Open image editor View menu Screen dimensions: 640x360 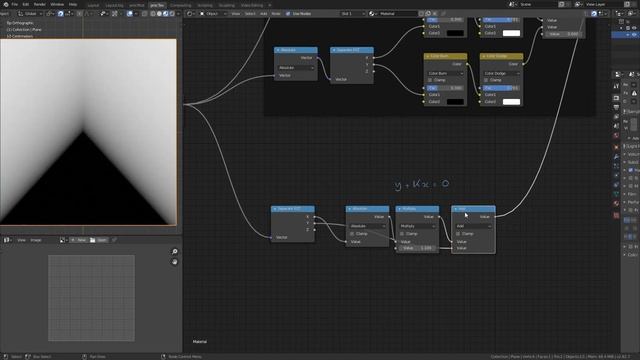pos(21,240)
